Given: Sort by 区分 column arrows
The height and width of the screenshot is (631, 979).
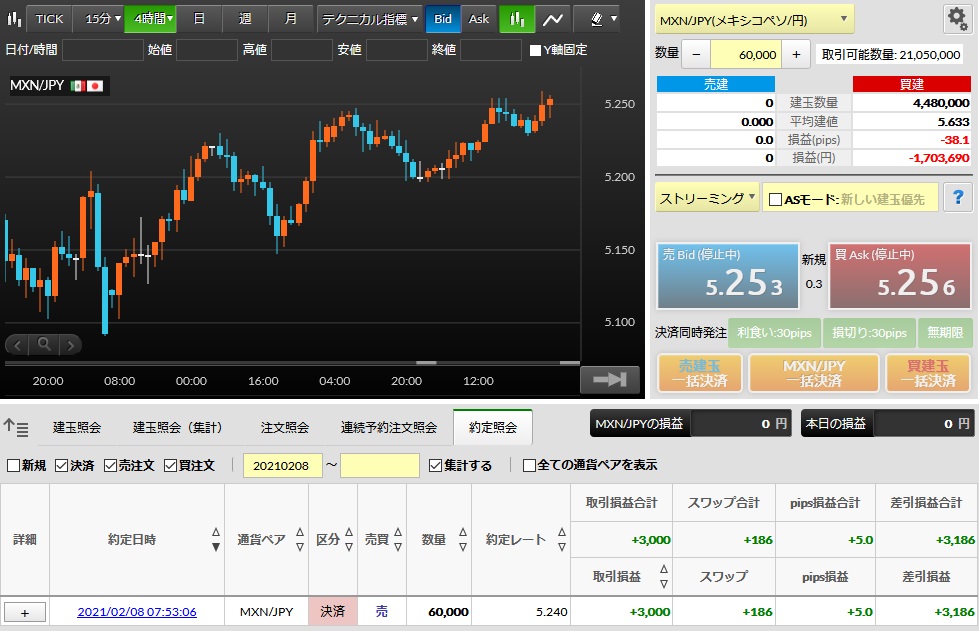Looking at the screenshot, I should tap(348, 539).
